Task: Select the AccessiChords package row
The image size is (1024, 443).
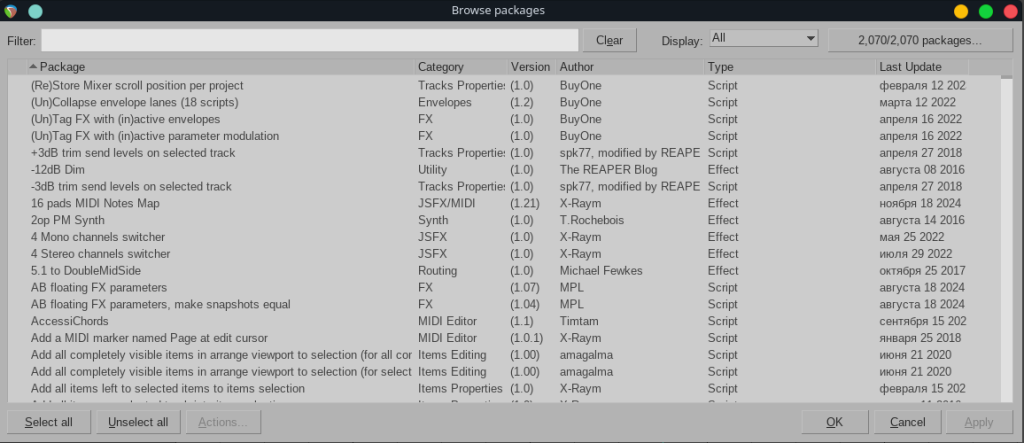Action: (72, 321)
